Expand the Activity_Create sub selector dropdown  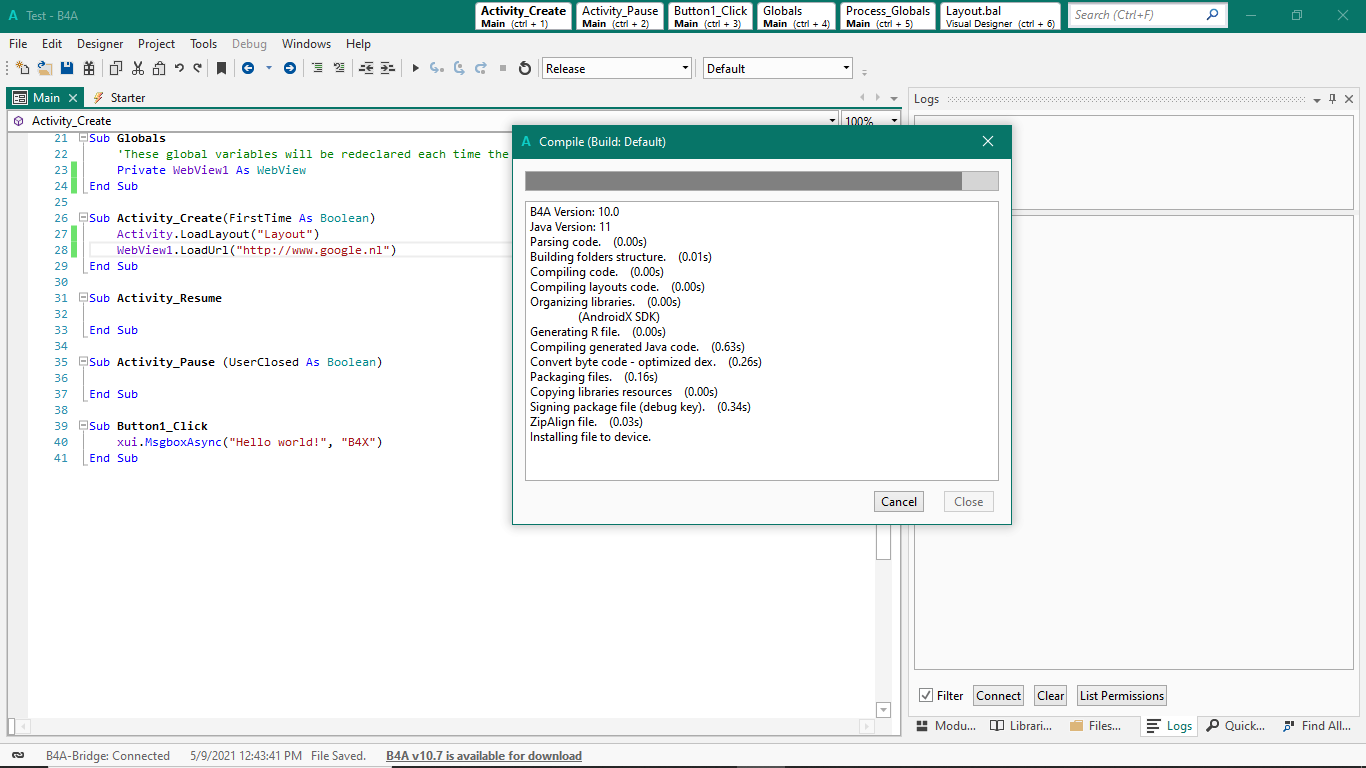click(832, 121)
